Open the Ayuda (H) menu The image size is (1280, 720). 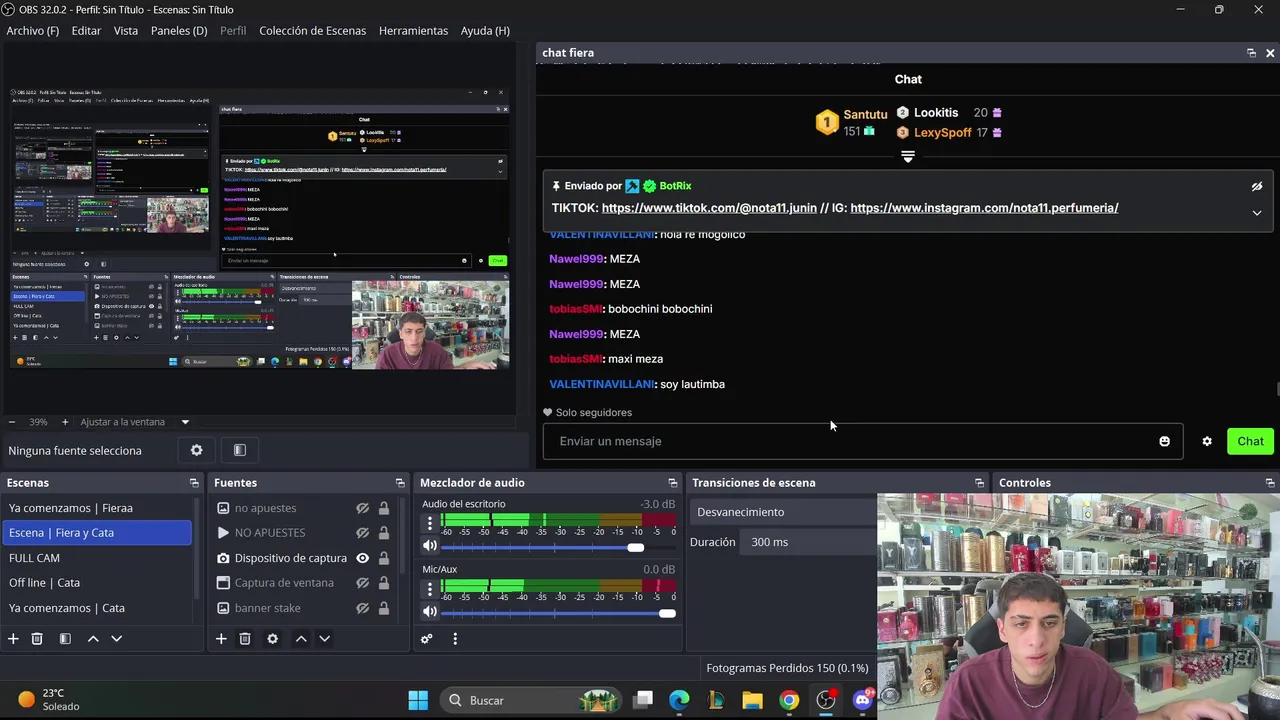point(485,31)
